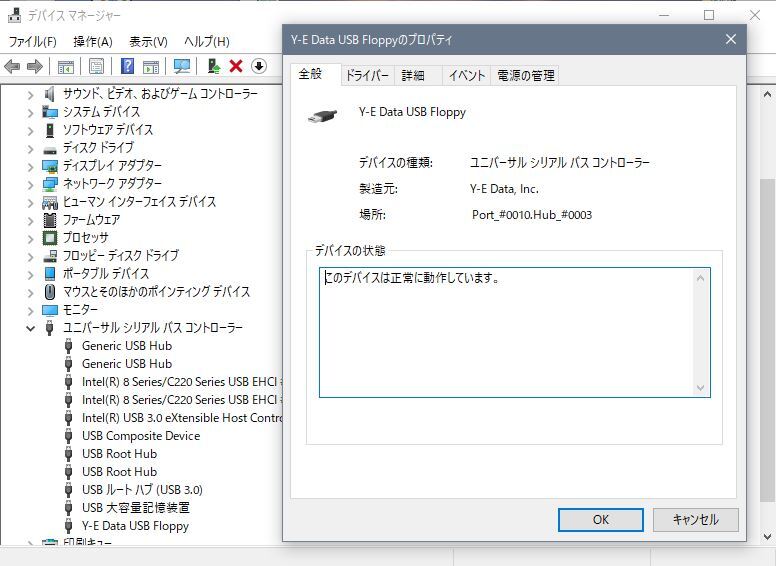Image resolution: width=776 pixels, height=566 pixels.
Task: Open the ファイル(F) menu
Action: click(33, 42)
